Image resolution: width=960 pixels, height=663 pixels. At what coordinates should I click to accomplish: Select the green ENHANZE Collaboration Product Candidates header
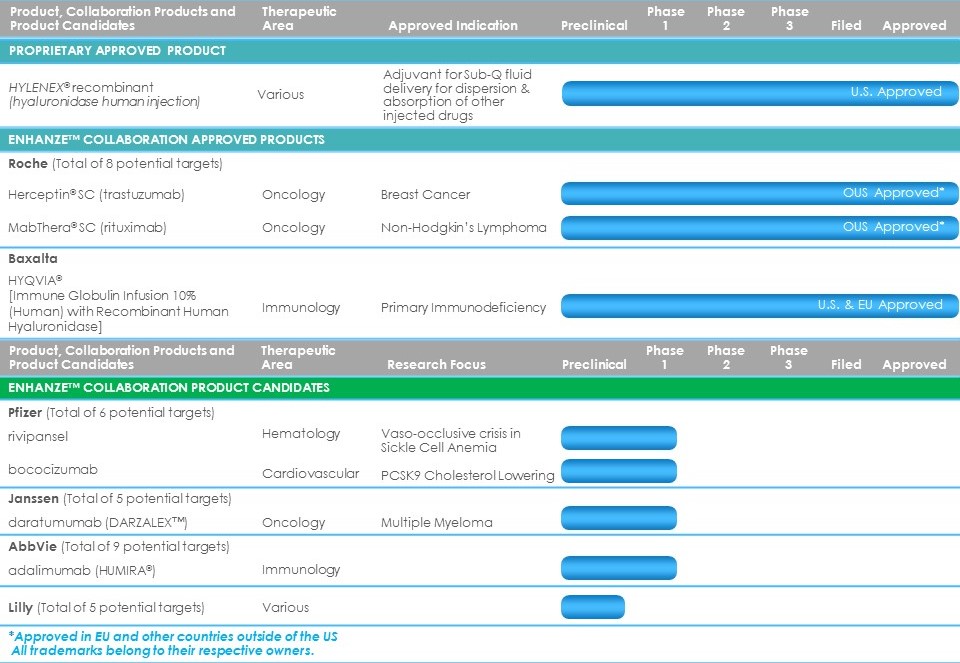tap(168, 387)
